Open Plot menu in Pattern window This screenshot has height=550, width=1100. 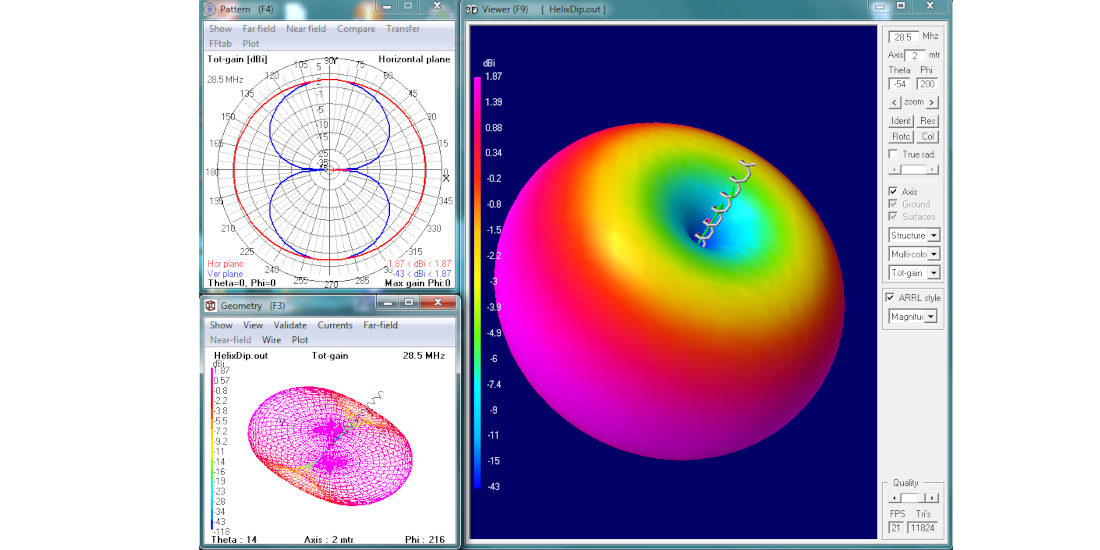click(250, 43)
